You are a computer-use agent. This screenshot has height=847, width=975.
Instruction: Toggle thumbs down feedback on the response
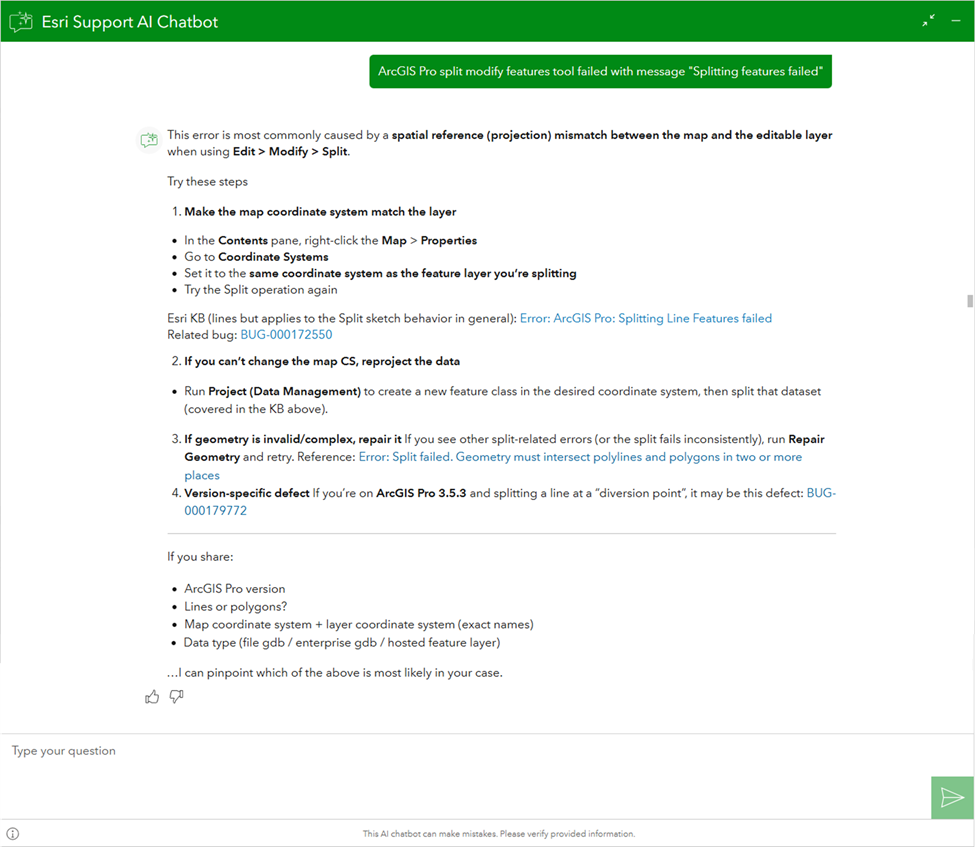(176, 696)
